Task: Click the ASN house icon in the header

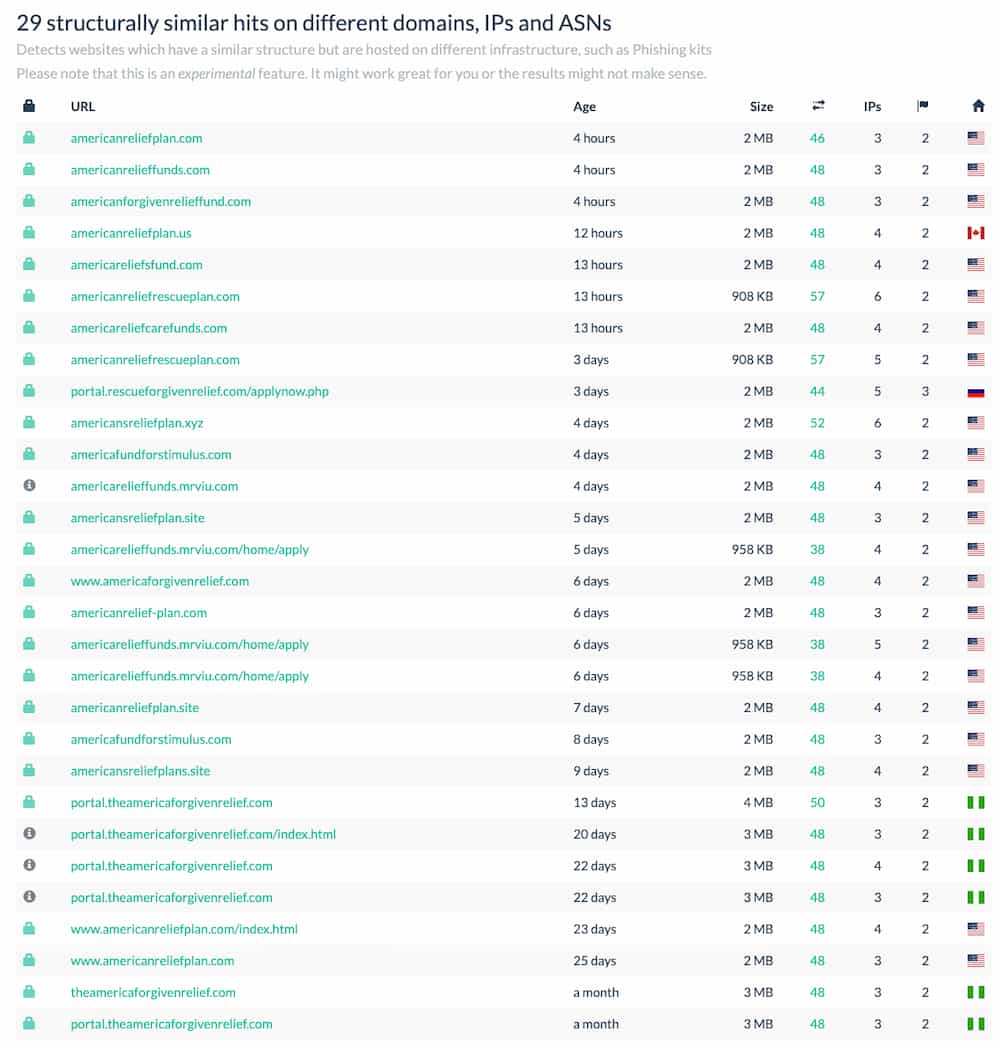Action: 978,103
